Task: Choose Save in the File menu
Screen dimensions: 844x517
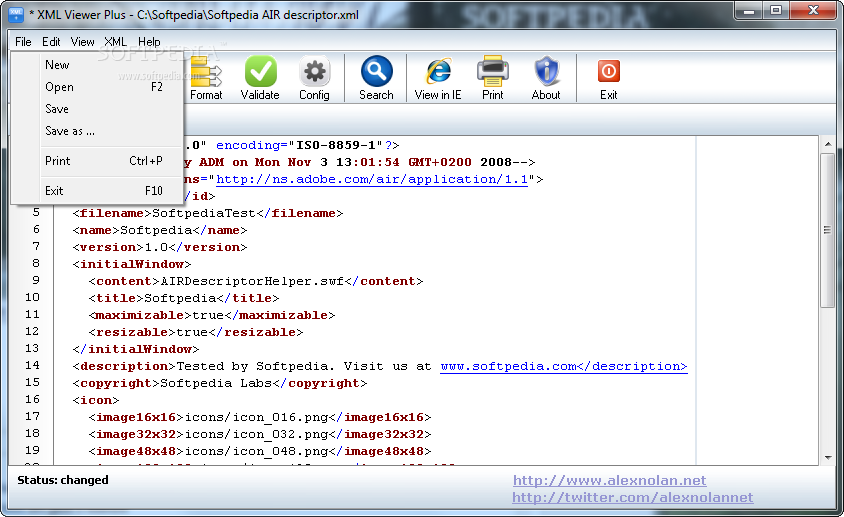Action: pos(97,109)
